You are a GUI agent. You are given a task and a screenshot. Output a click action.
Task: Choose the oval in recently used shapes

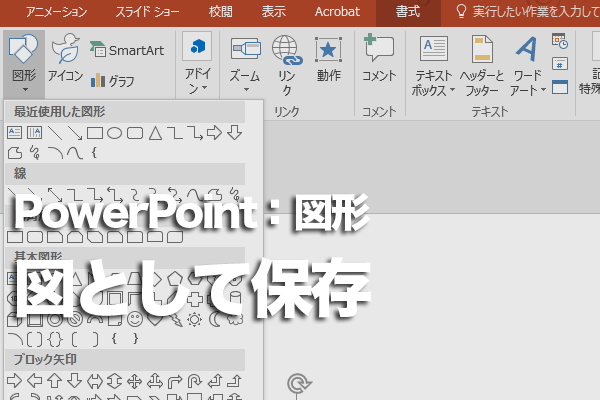coord(114,133)
